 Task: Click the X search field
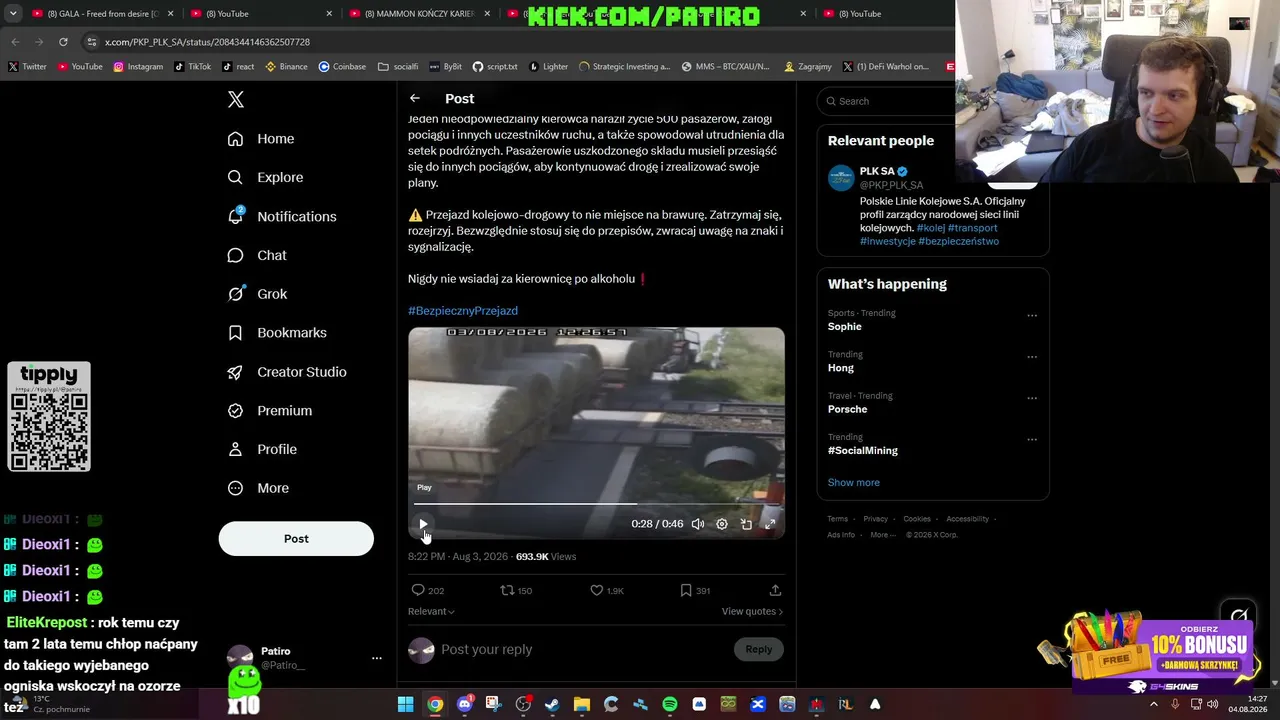(x=890, y=101)
